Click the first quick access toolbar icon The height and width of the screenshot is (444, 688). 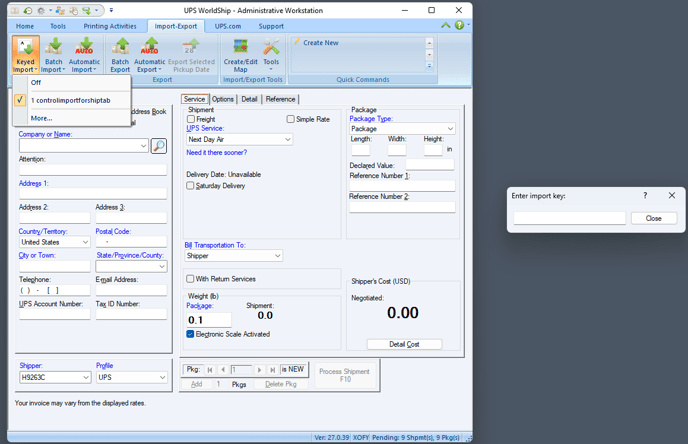tap(14, 10)
